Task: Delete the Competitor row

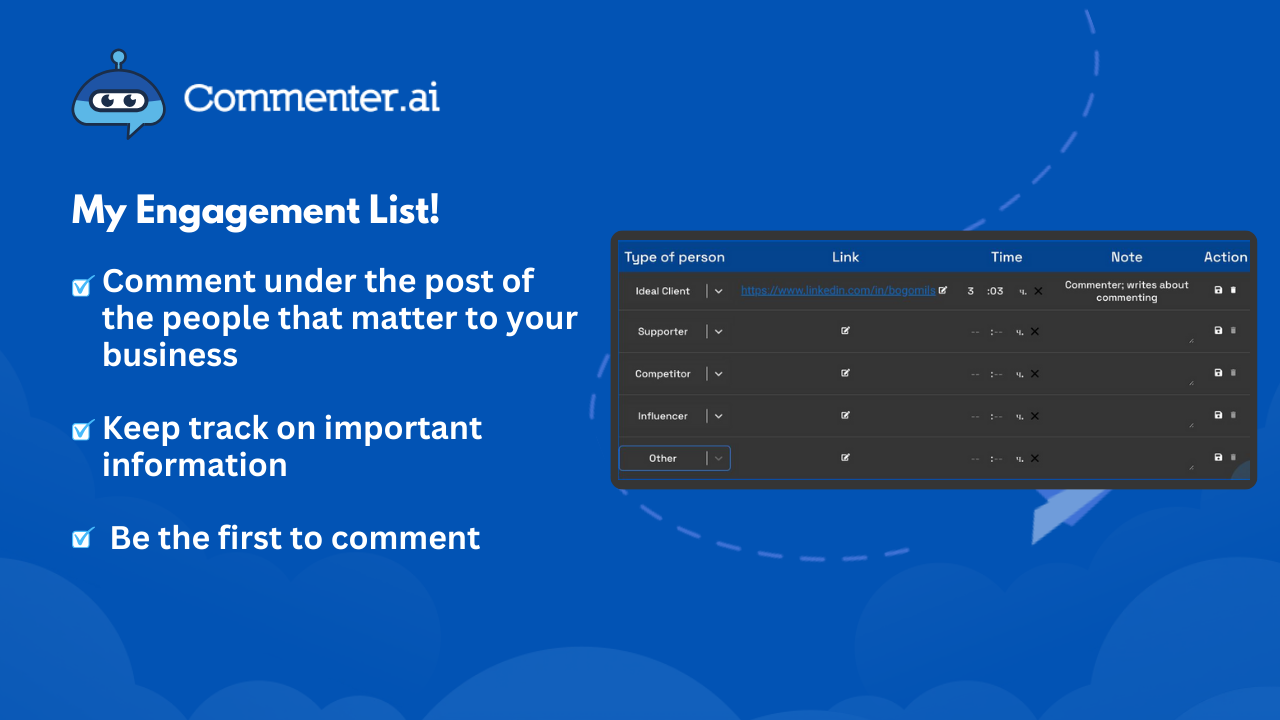Action: 1233,372
